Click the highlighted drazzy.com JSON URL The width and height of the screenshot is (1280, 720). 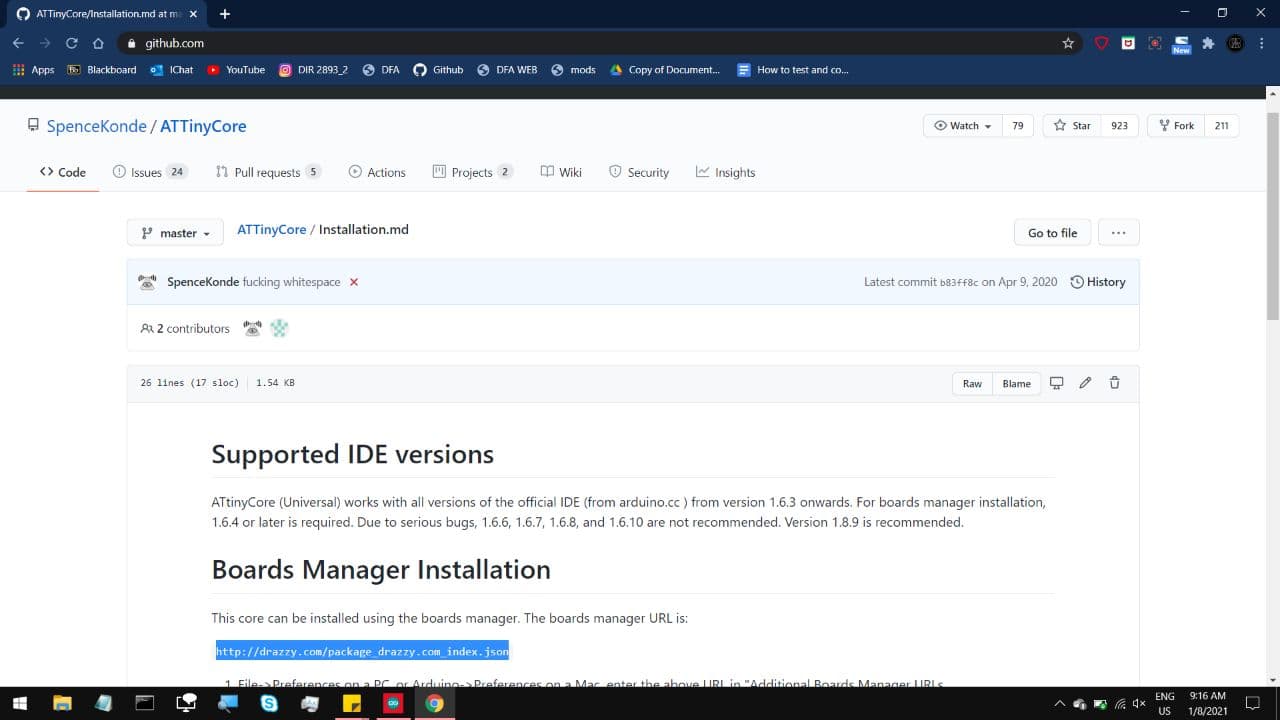click(x=362, y=651)
